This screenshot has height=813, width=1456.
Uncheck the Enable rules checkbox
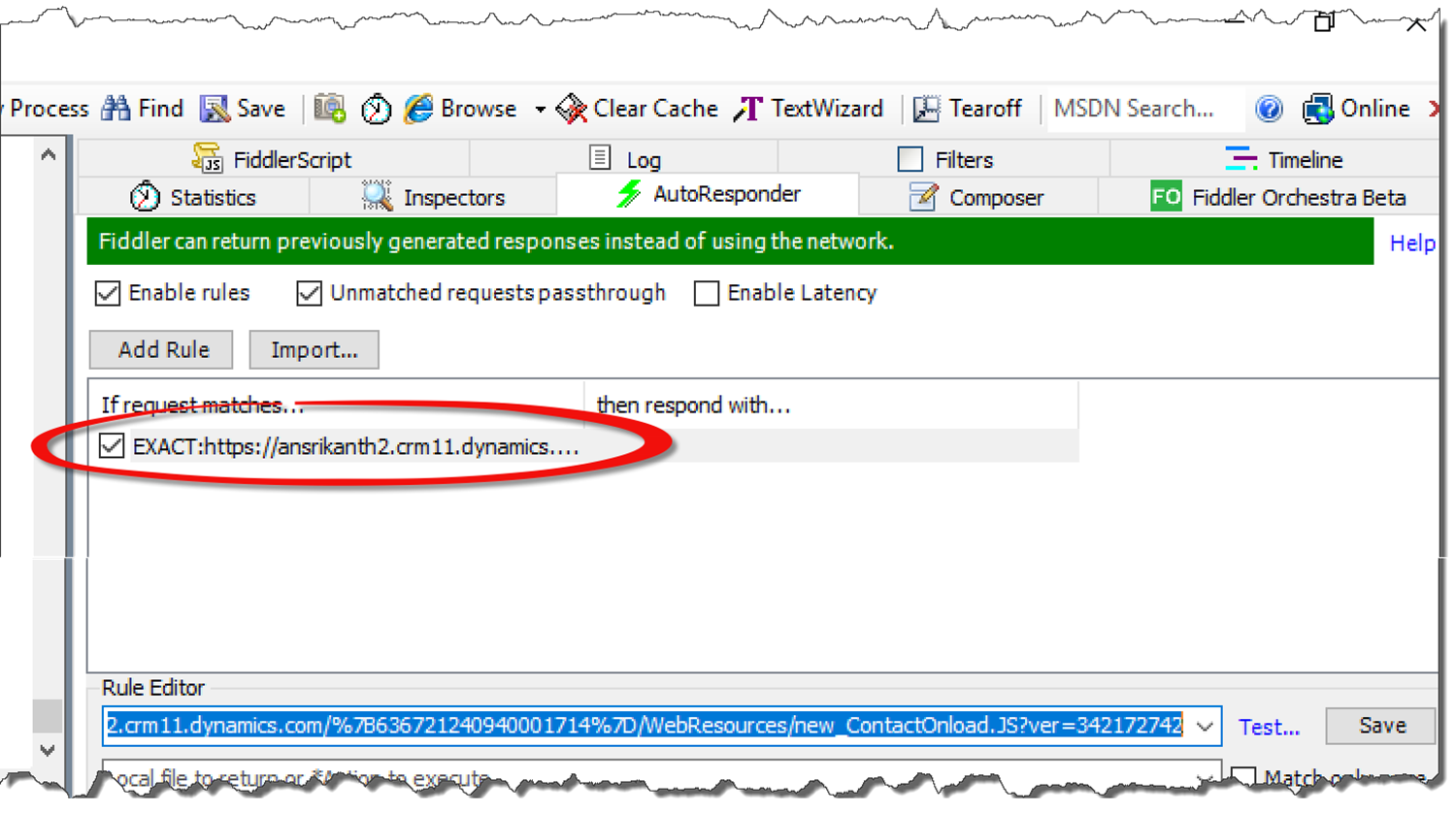[108, 293]
